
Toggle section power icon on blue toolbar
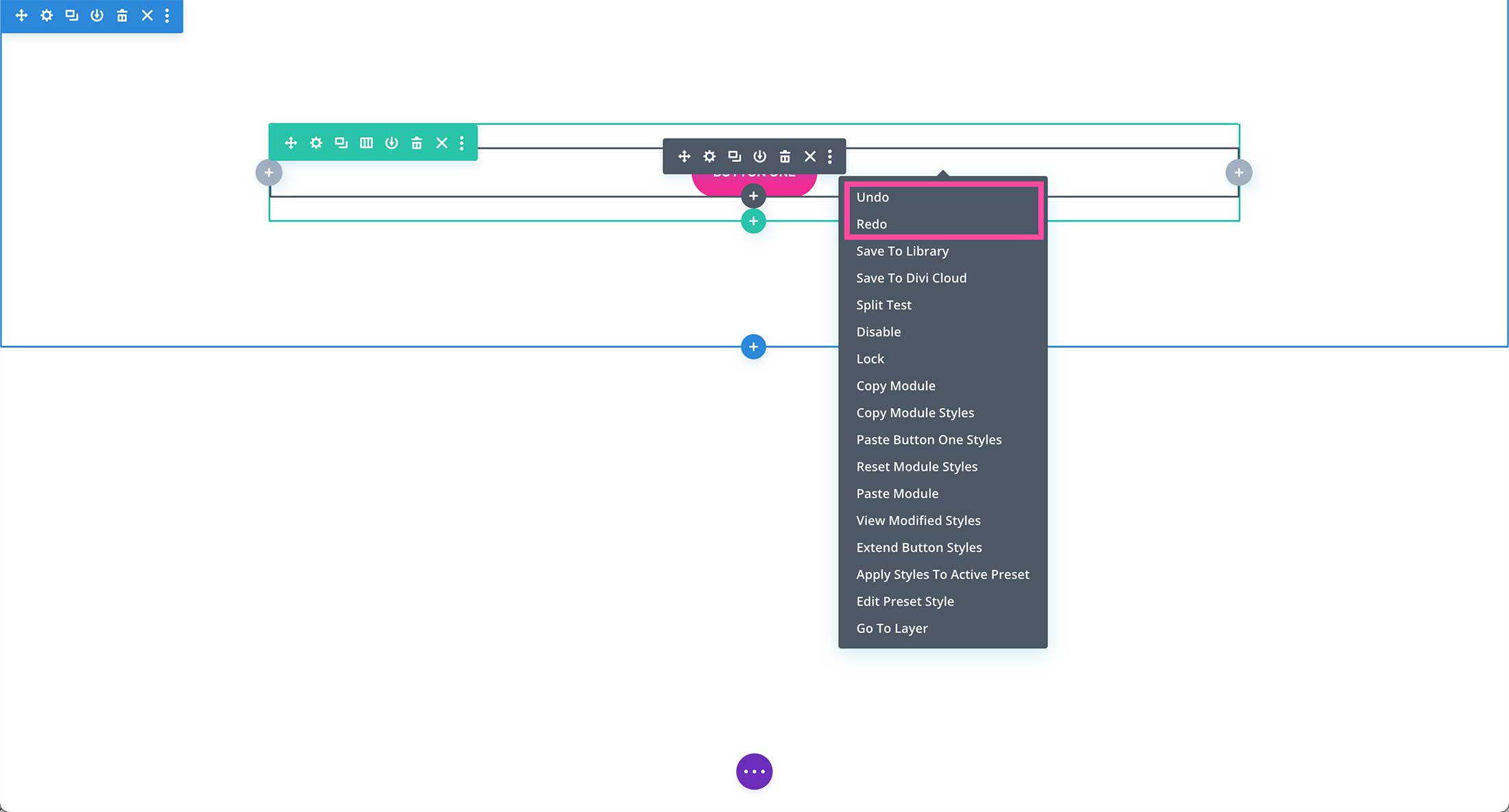point(97,15)
